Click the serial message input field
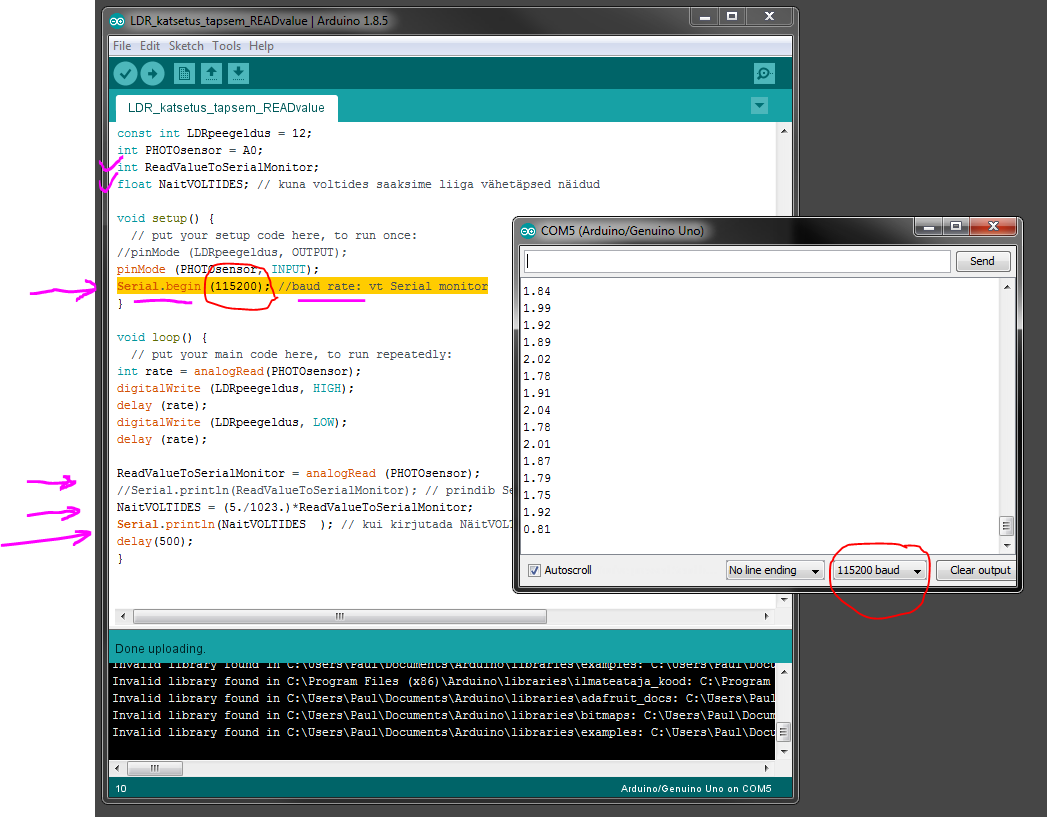Screen dimensions: 1047x817 click(736, 261)
